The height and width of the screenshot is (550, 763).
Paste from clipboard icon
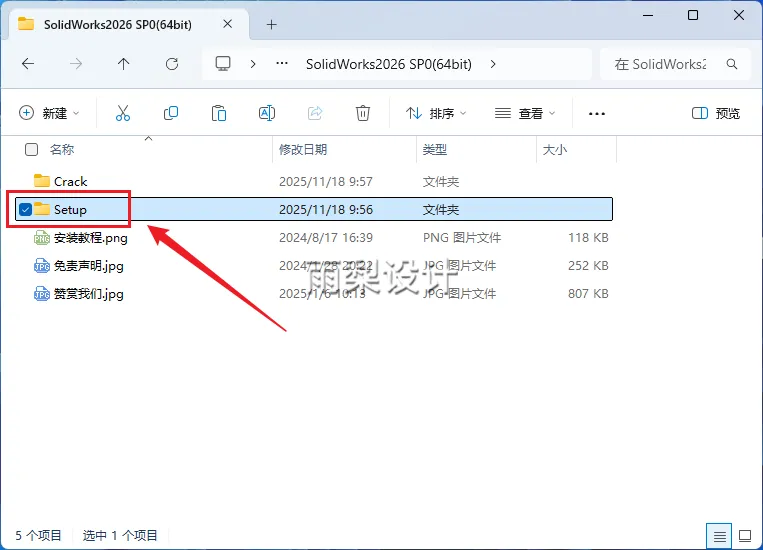tap(219, 113)
